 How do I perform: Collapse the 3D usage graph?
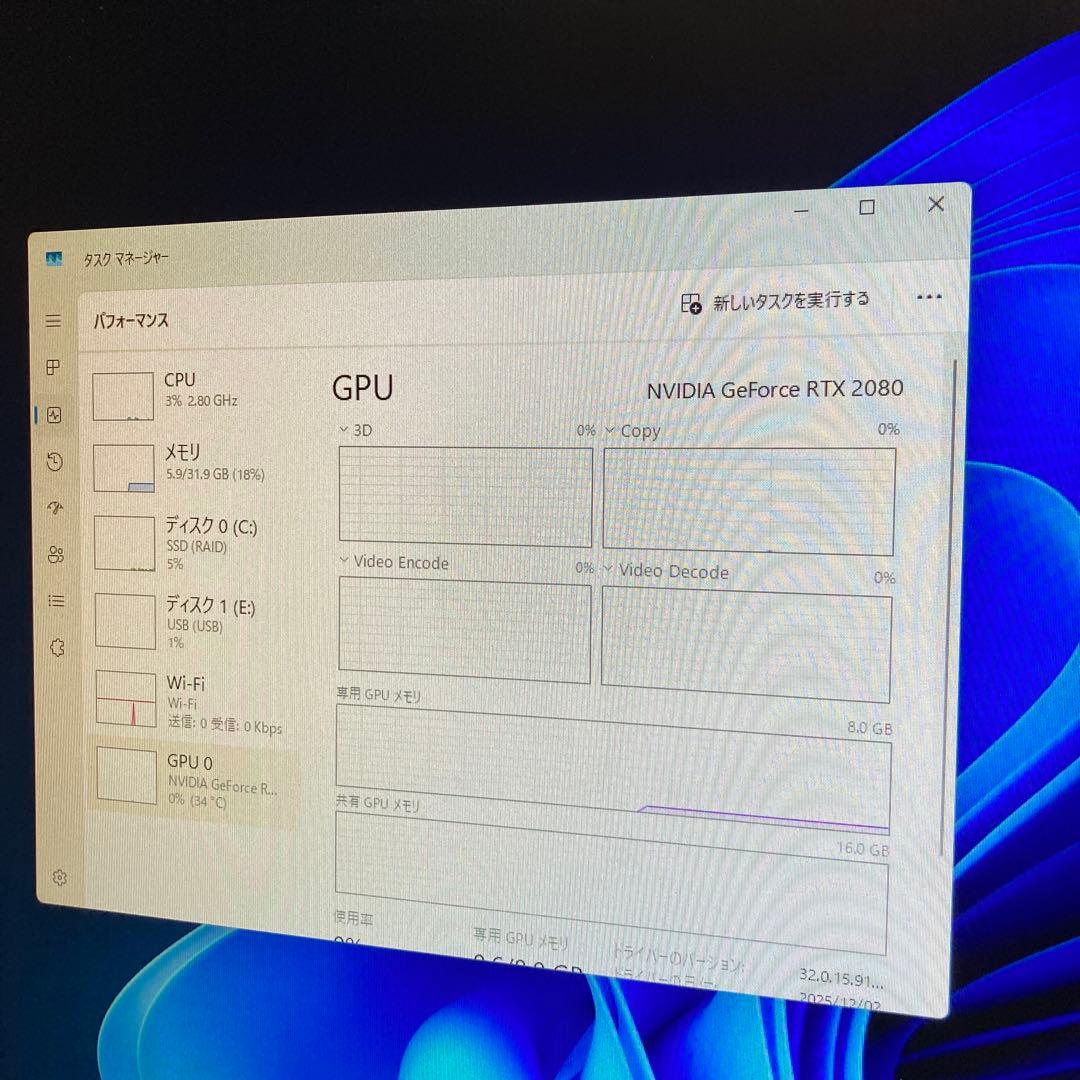pos(344,430)
